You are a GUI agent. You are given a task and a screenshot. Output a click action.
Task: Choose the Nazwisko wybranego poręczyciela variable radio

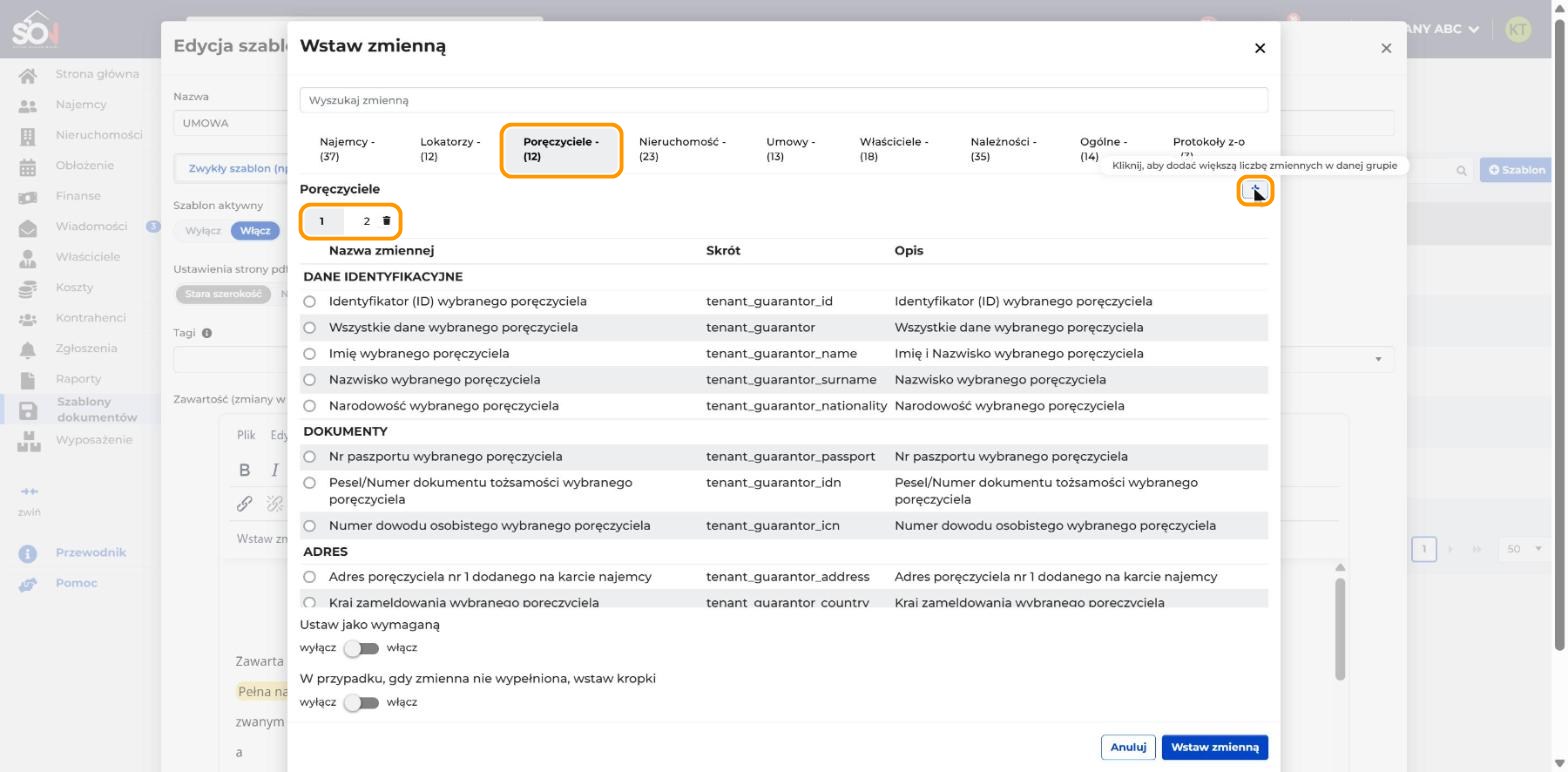(x=310, y=380)
